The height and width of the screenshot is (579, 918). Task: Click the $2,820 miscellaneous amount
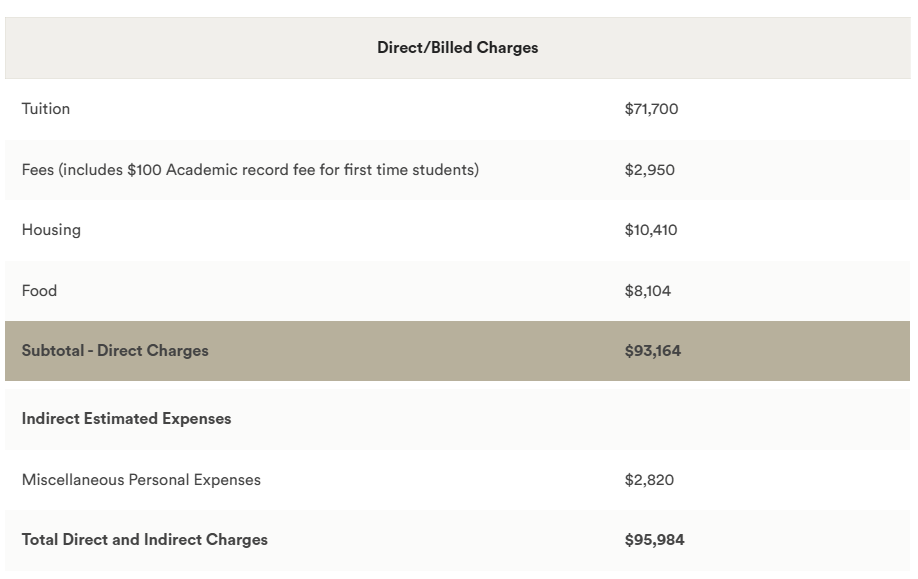(x=649, y=480)
